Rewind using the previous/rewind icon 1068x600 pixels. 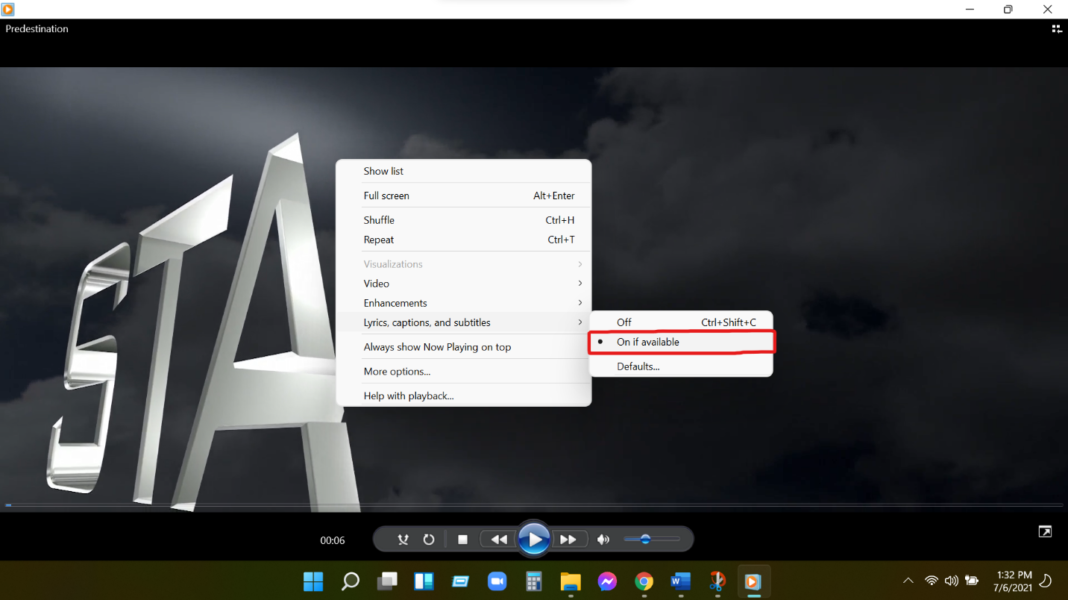[x=499, y=539]
